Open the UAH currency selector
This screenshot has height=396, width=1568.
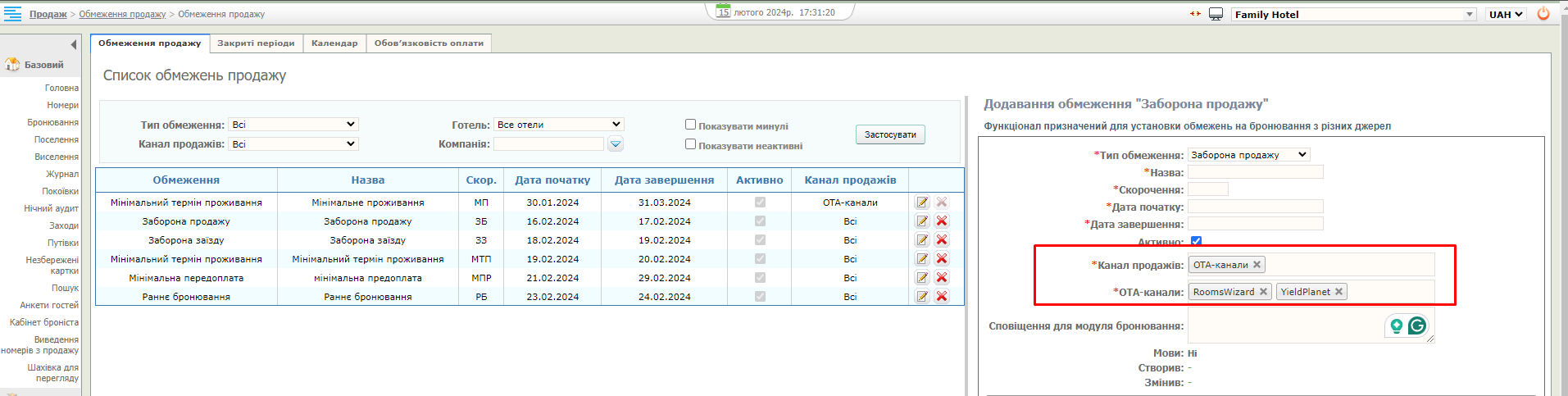[1506, 15]
